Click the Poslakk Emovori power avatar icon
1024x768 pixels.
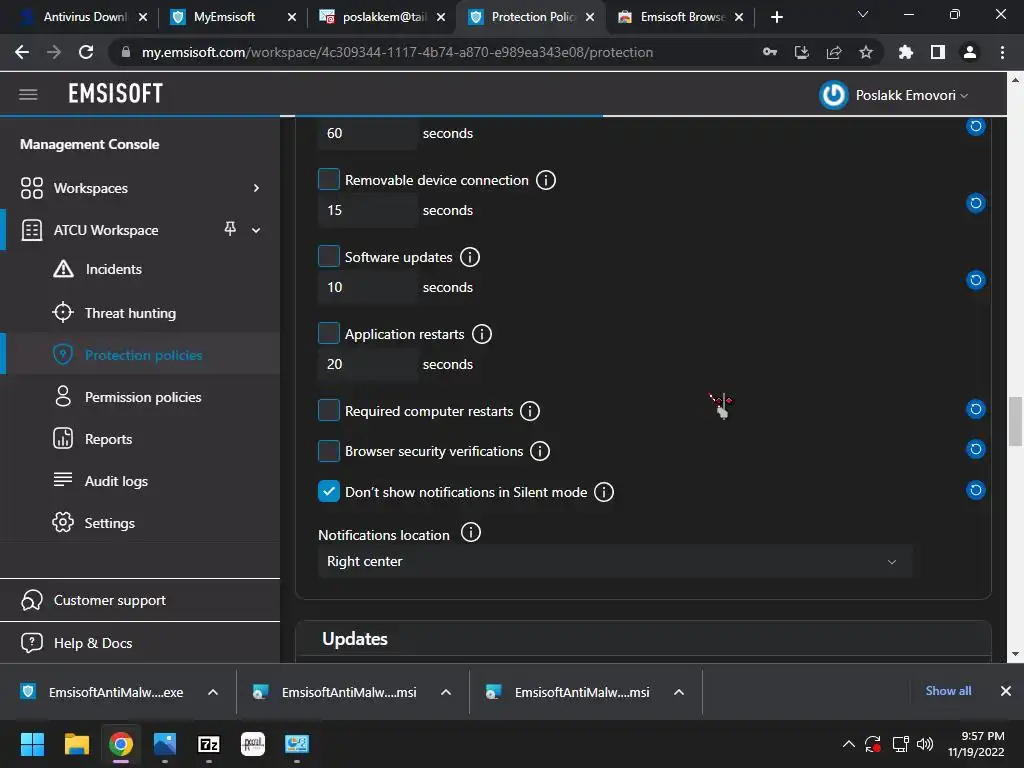[x=833, y=95]
